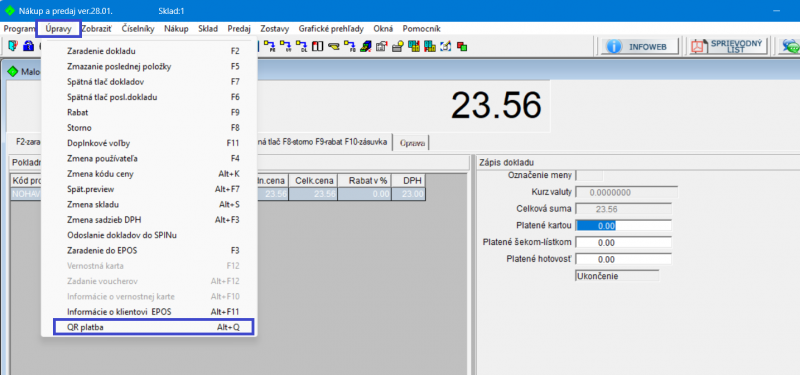This screenshot has height=375, width=800.
Task: Click the cash register with yellow circle icon
Action: tap(397, 46)
